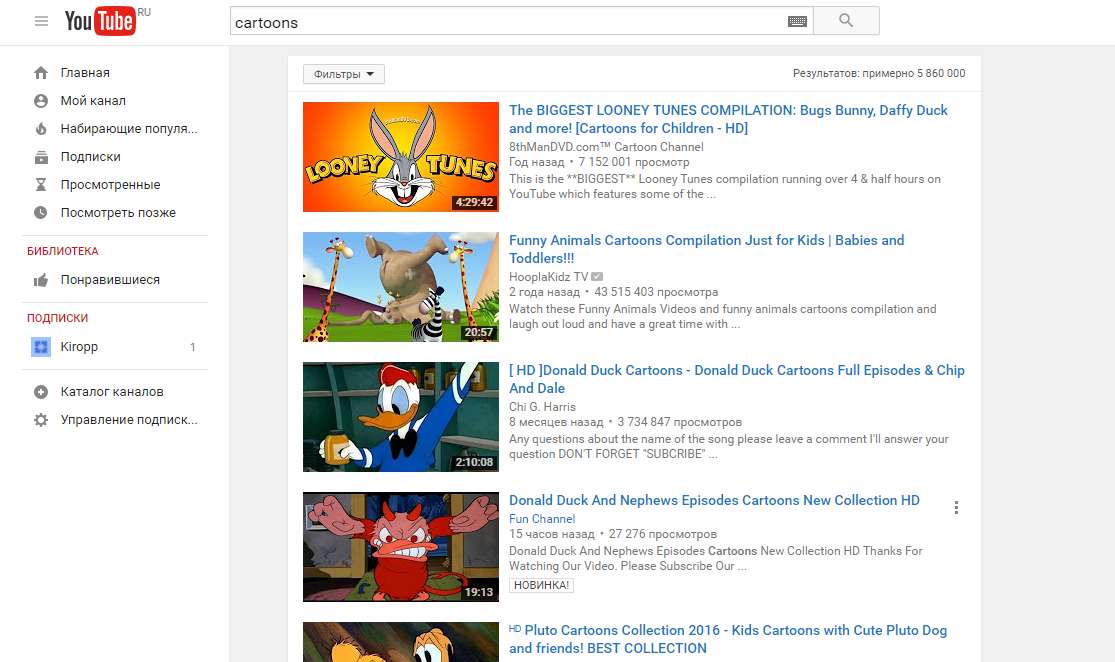
Task: Click the account icon beside Мой канал
Action: click(x=41, y=101)
